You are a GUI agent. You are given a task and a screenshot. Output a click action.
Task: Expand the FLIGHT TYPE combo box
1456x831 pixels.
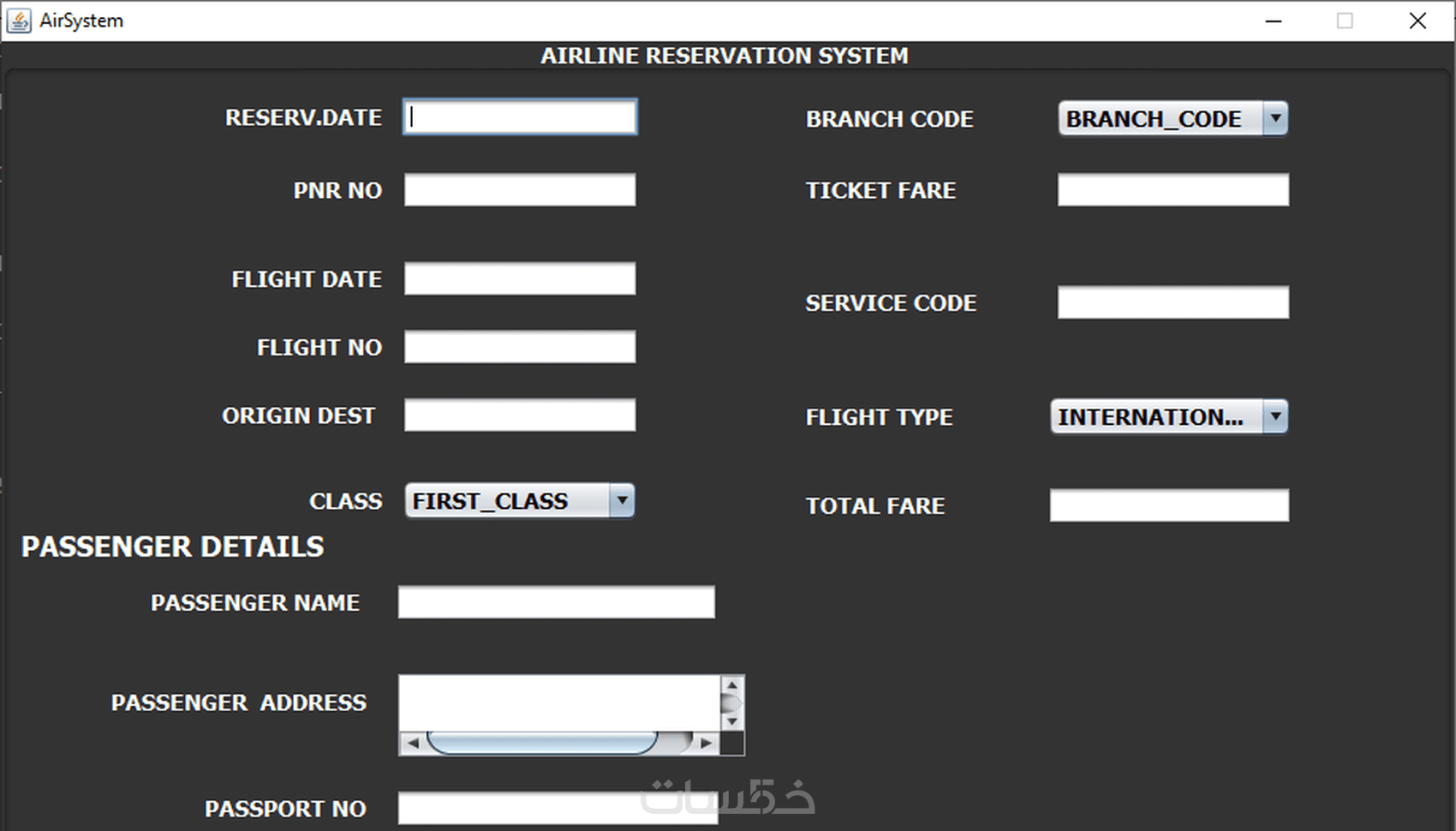(x=1275, y=417)
